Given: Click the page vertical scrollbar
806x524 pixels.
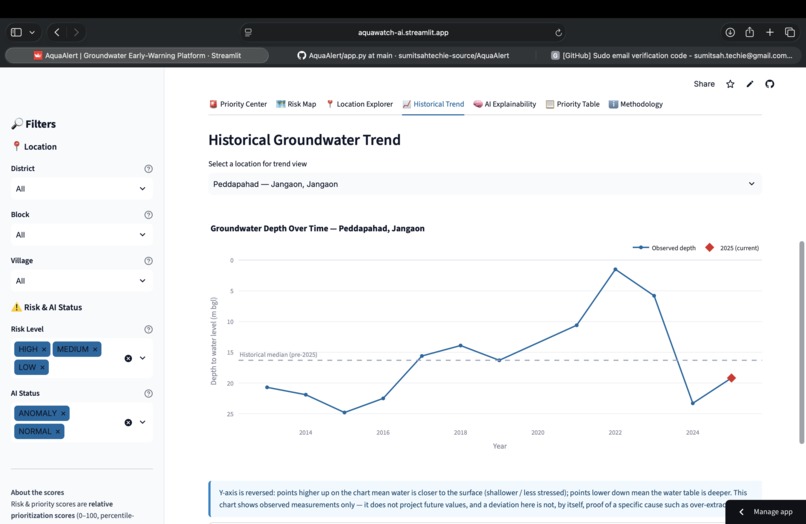Looking at the screenshot, I should click(801, 342).
